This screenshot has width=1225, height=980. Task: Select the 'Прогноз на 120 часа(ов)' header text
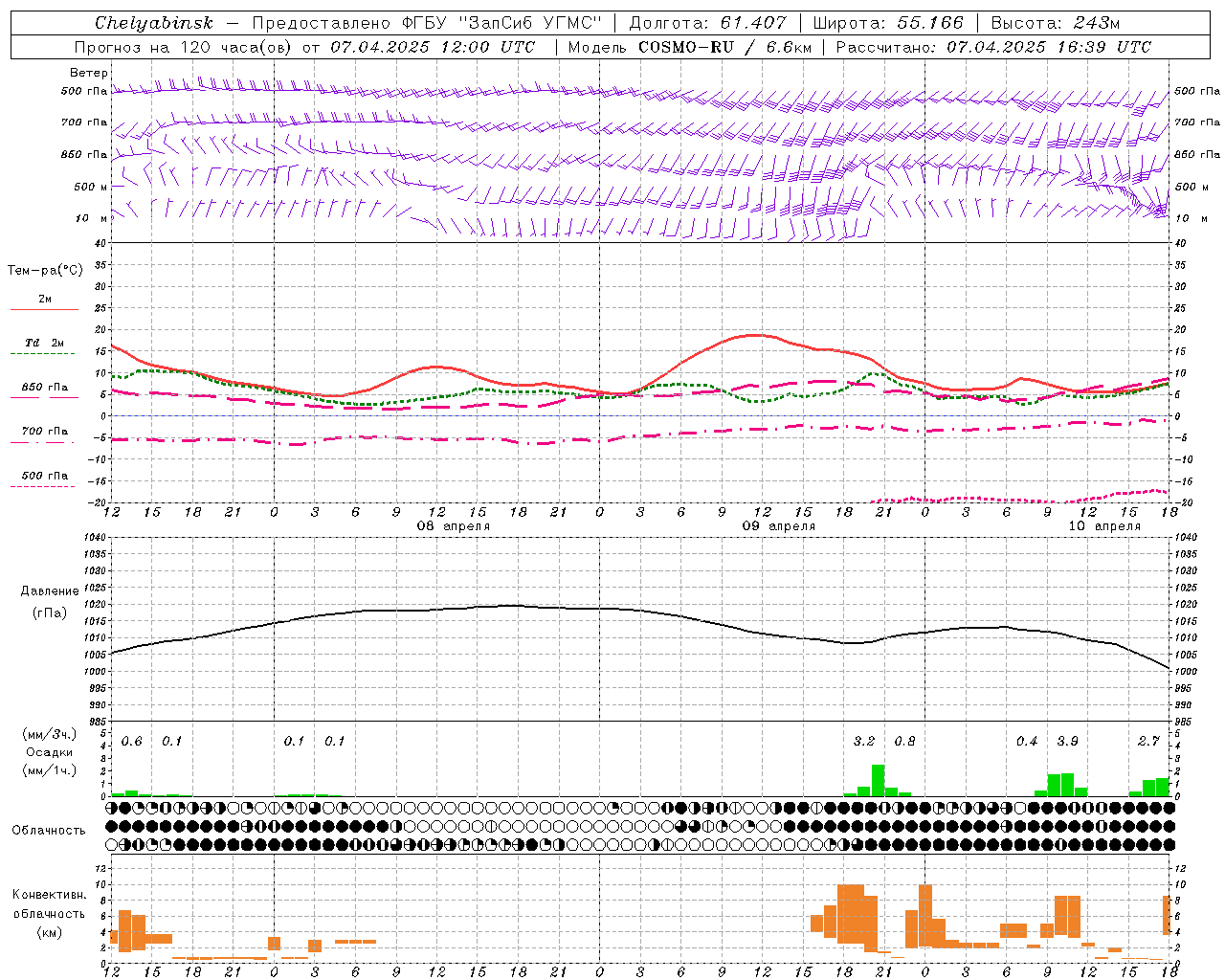[x=184, y=47]
